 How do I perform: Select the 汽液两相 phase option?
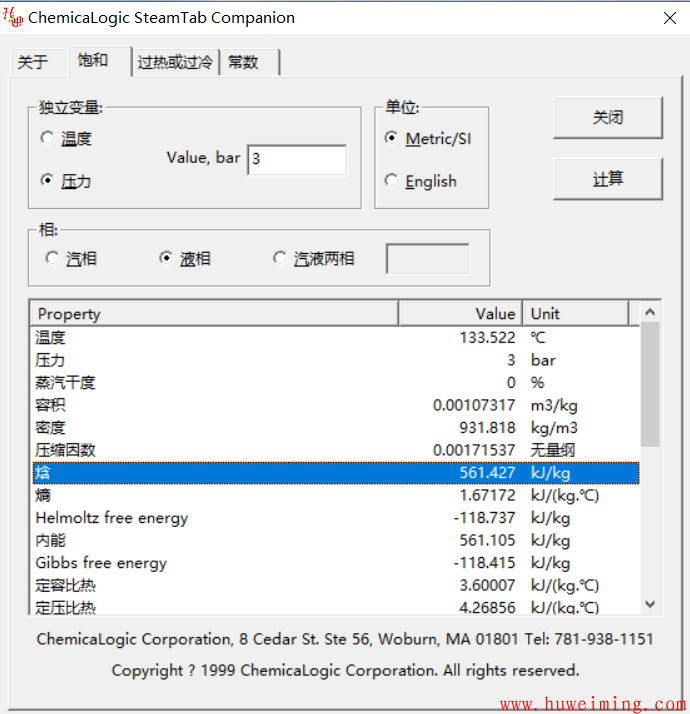[x=314, y=258]
